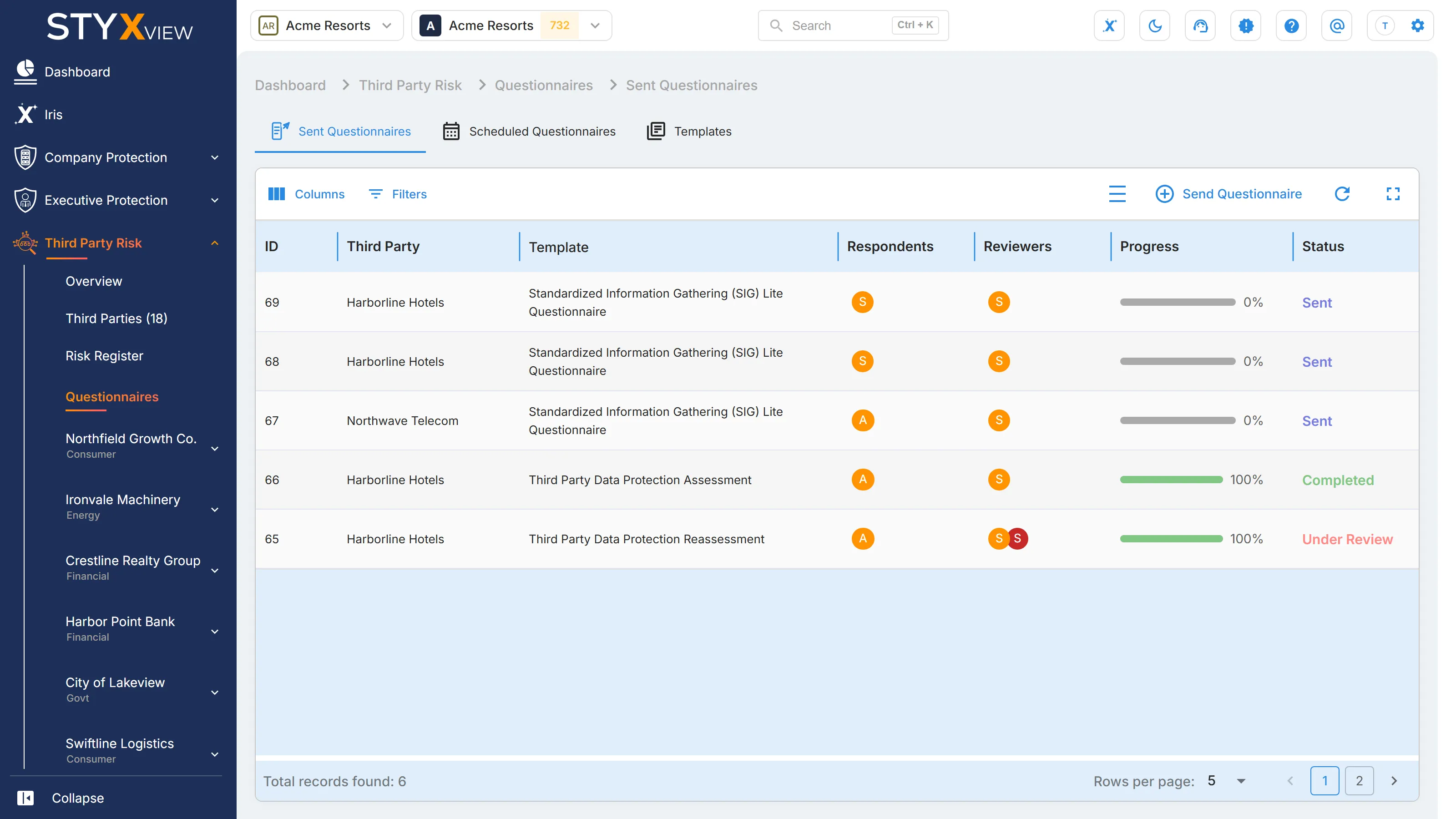Switch to Scheduled Questionnaires tab
Image resolution: width=1456 pixels, height=819 pixels.
click(529, 131)
